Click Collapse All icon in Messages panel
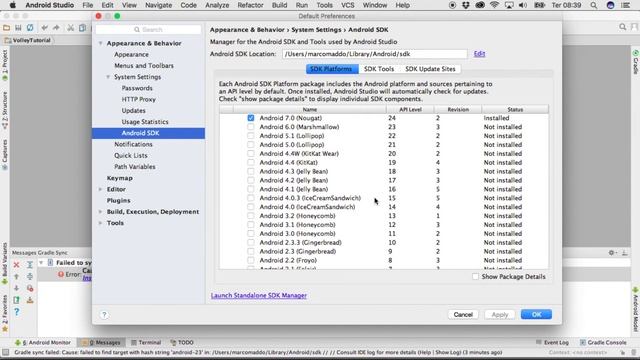 point(30,276)
